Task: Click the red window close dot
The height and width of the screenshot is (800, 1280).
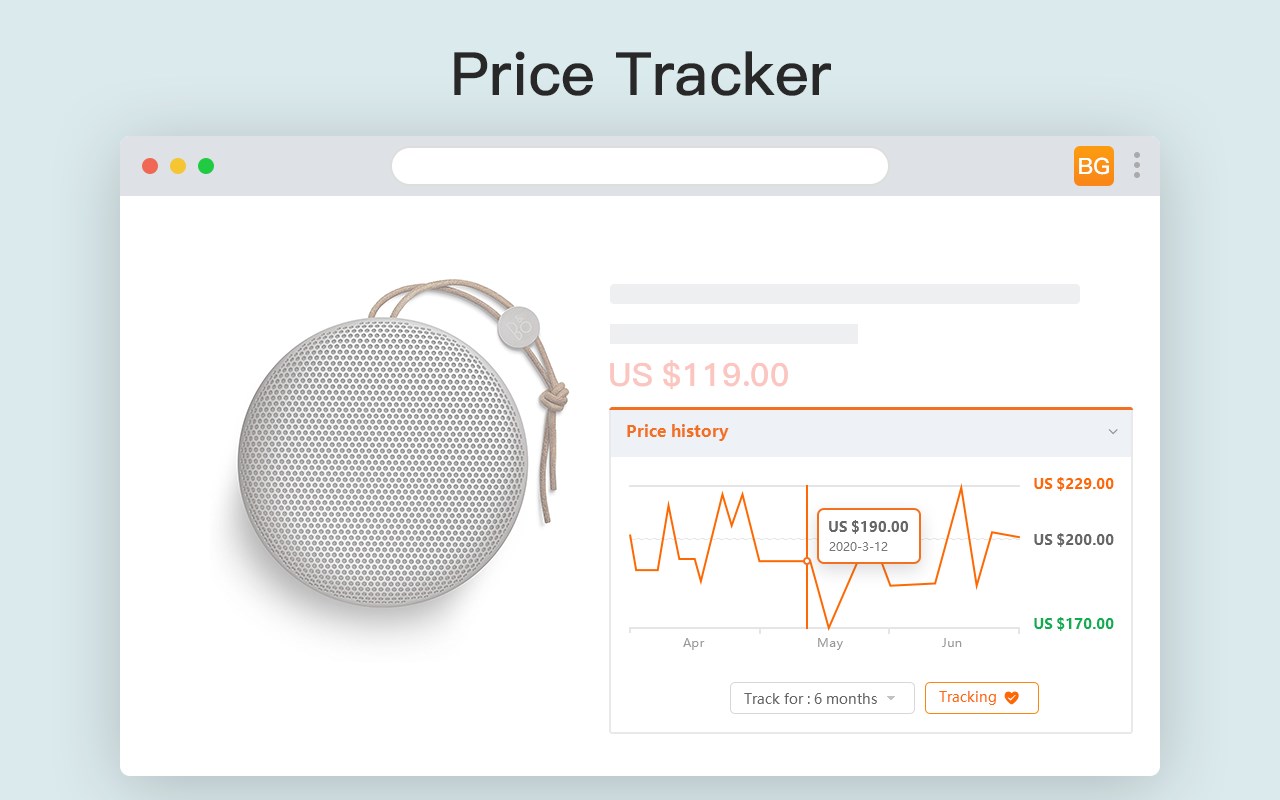Action: [x=150, y=166]
